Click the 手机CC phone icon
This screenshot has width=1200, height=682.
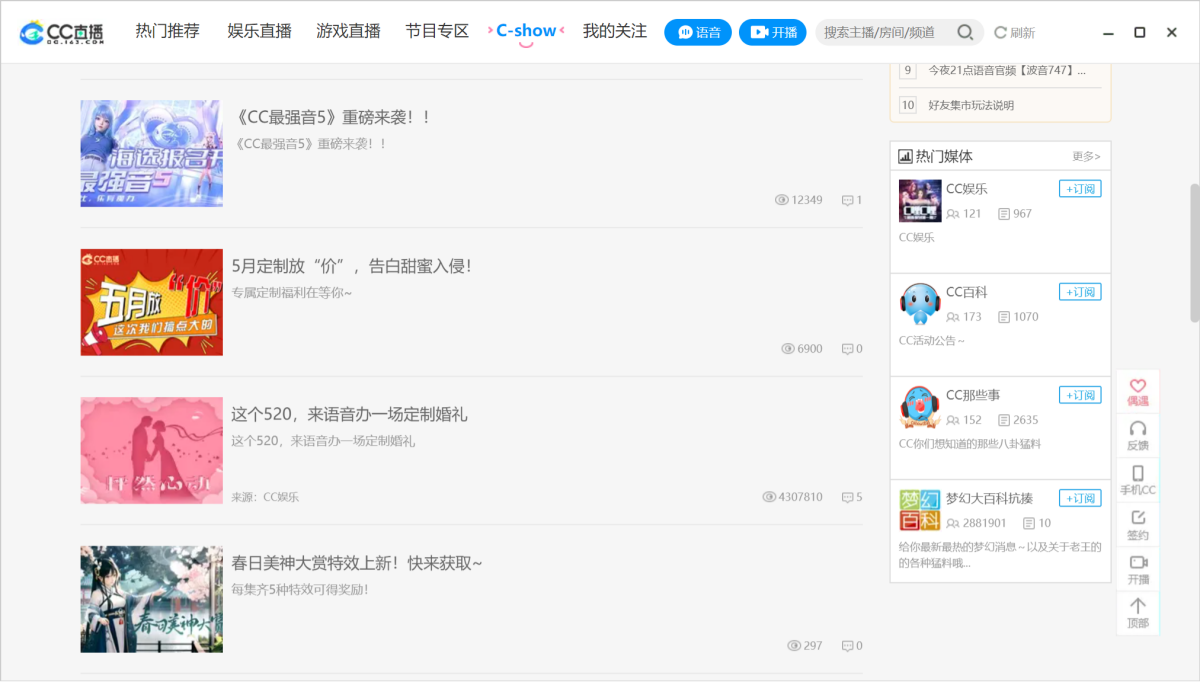coord(1138,474)
